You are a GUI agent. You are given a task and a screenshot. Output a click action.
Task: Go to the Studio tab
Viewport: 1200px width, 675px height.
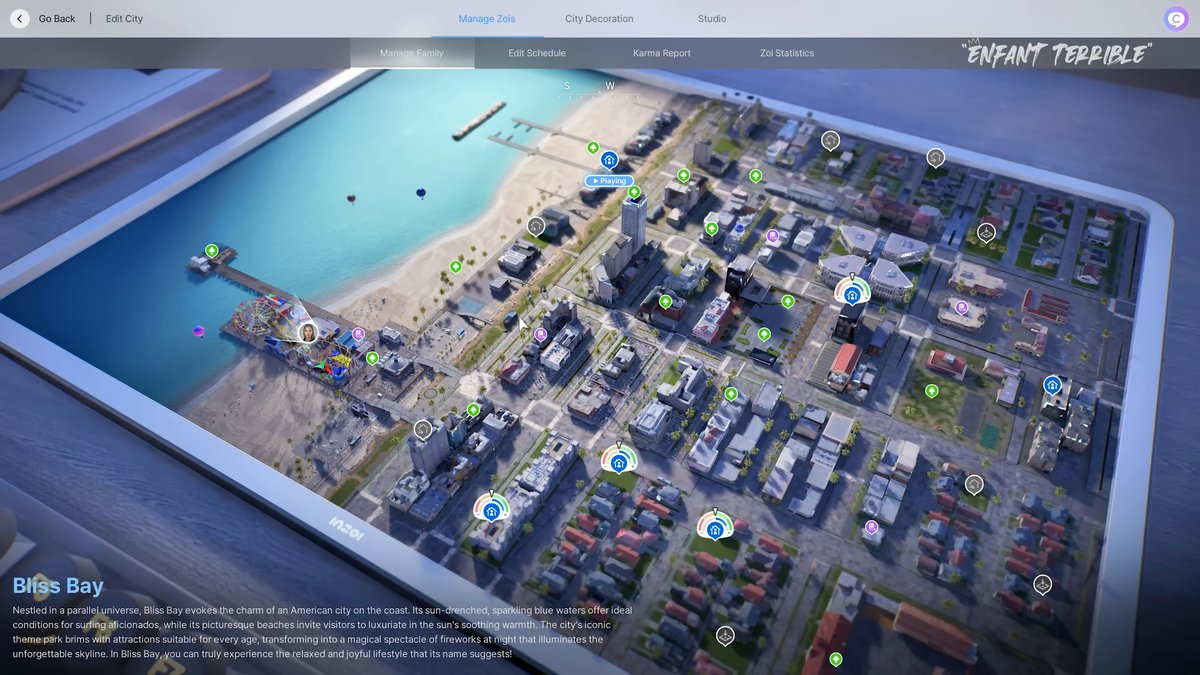pyautogui.click(x=712, y=18)
